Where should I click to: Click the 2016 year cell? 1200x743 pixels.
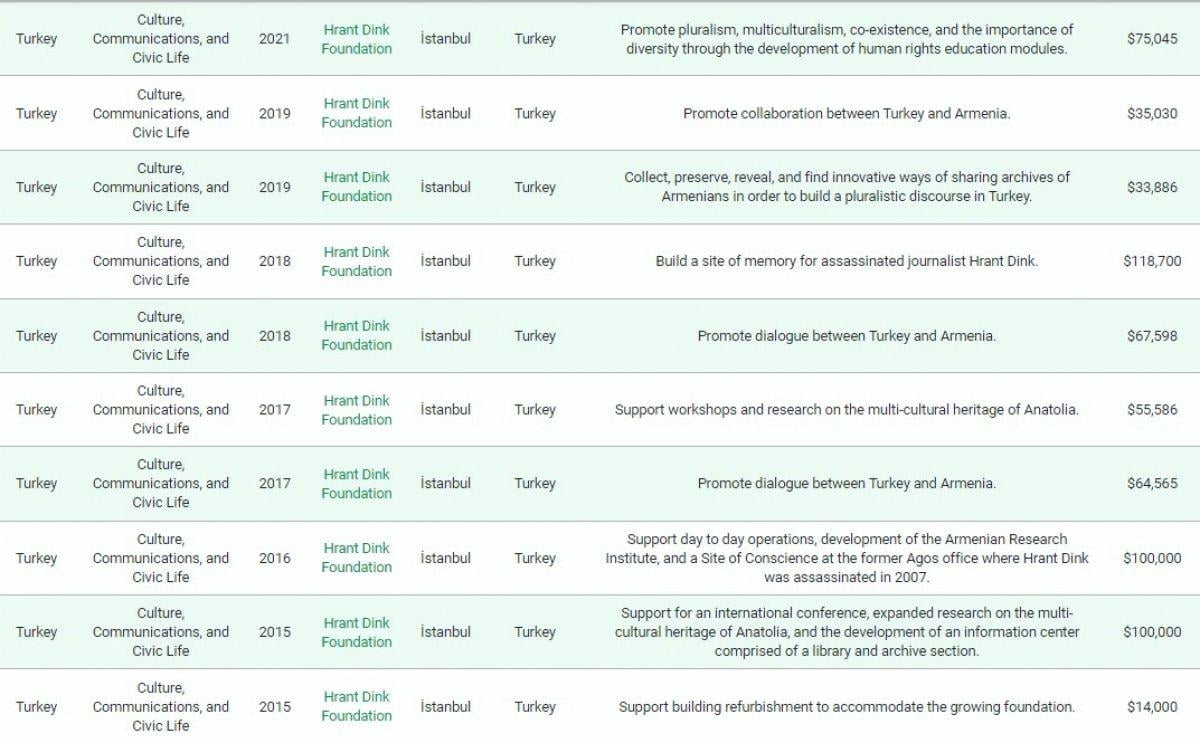274,558
